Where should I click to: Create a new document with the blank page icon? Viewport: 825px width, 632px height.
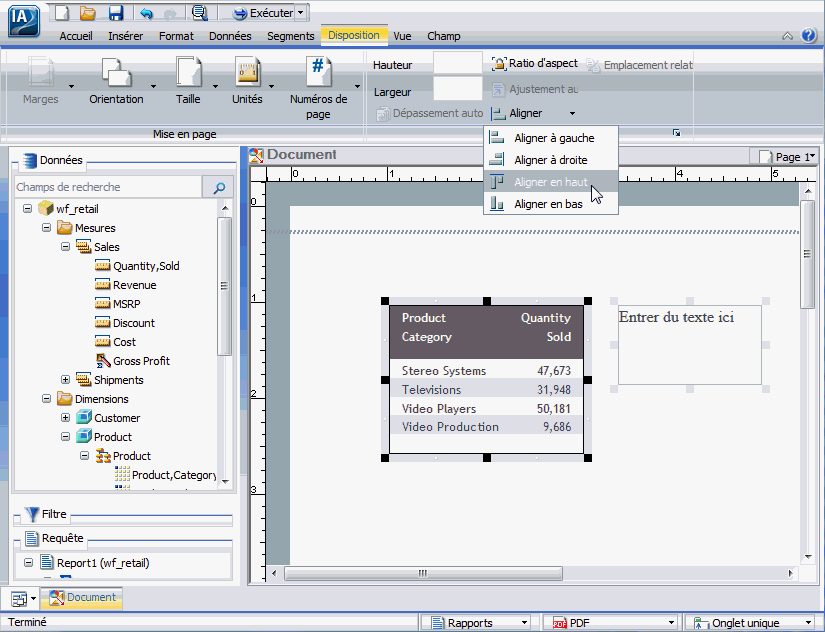click(x=62, y=13)
